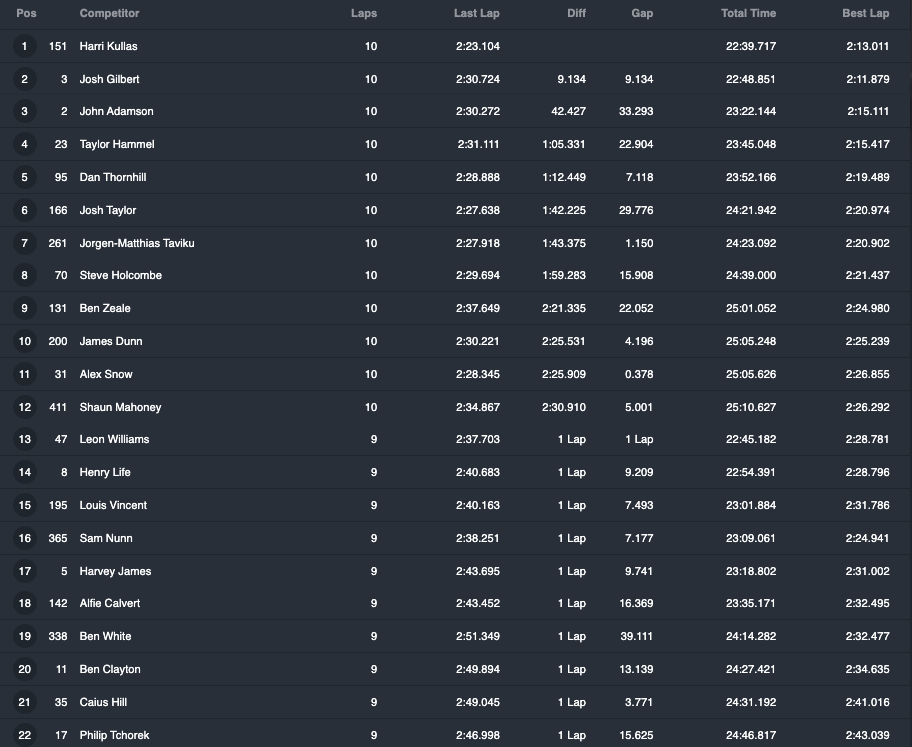Image resolution: width=912 pixels, height=747 pixels.
Task: Click the vertical scrollbar on right edge
Action: (910, 374)
